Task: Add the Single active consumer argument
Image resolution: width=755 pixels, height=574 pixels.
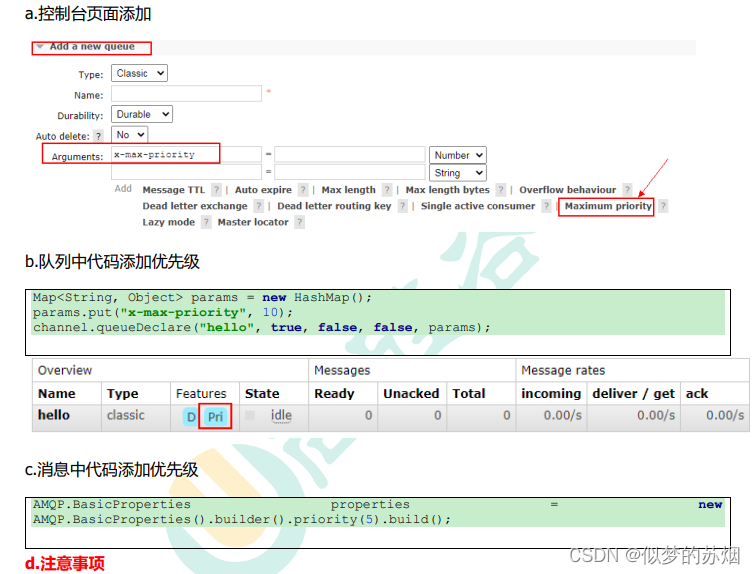Action: pos(478,206)
